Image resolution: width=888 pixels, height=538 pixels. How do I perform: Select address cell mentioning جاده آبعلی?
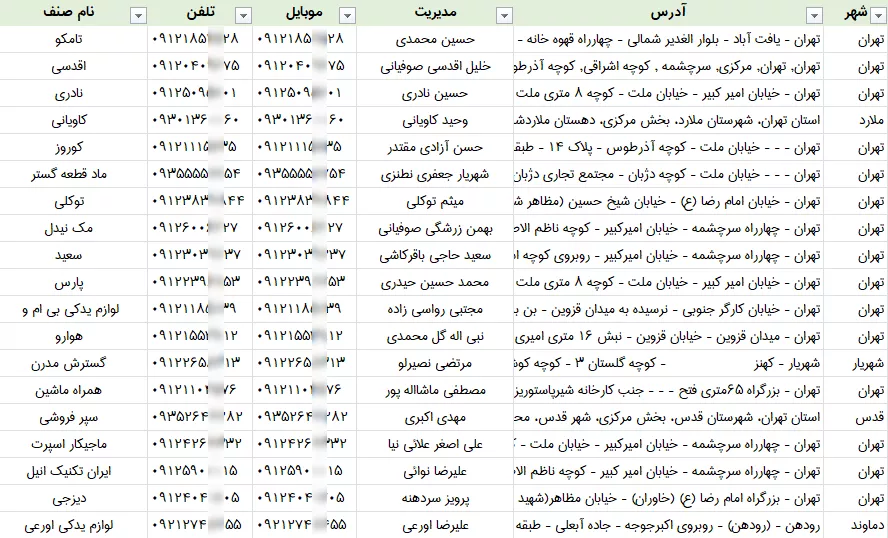(668, 525)
